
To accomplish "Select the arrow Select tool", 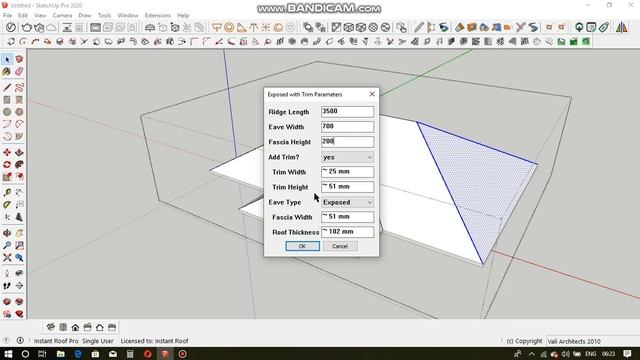I will click(x=7, y=60).
